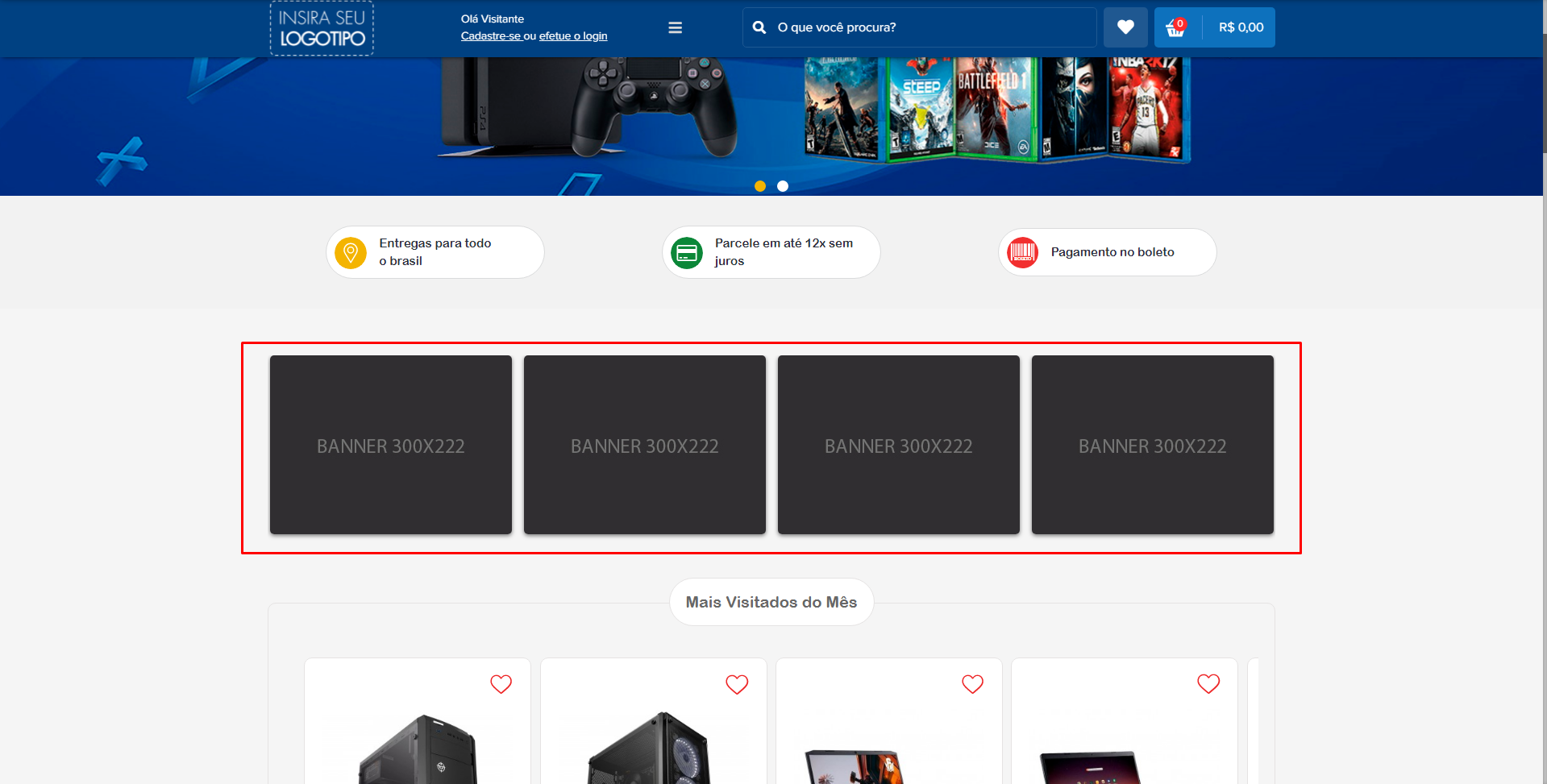Click the INSIRA SEU LOGOTIPO logo
Screen dimensions: 1547x784
322,28
